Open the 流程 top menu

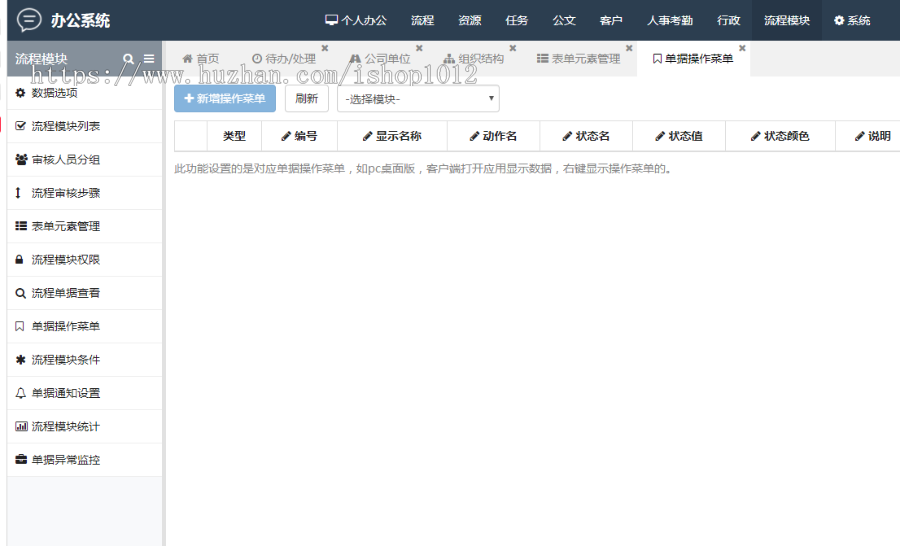[x=422, y=20]
